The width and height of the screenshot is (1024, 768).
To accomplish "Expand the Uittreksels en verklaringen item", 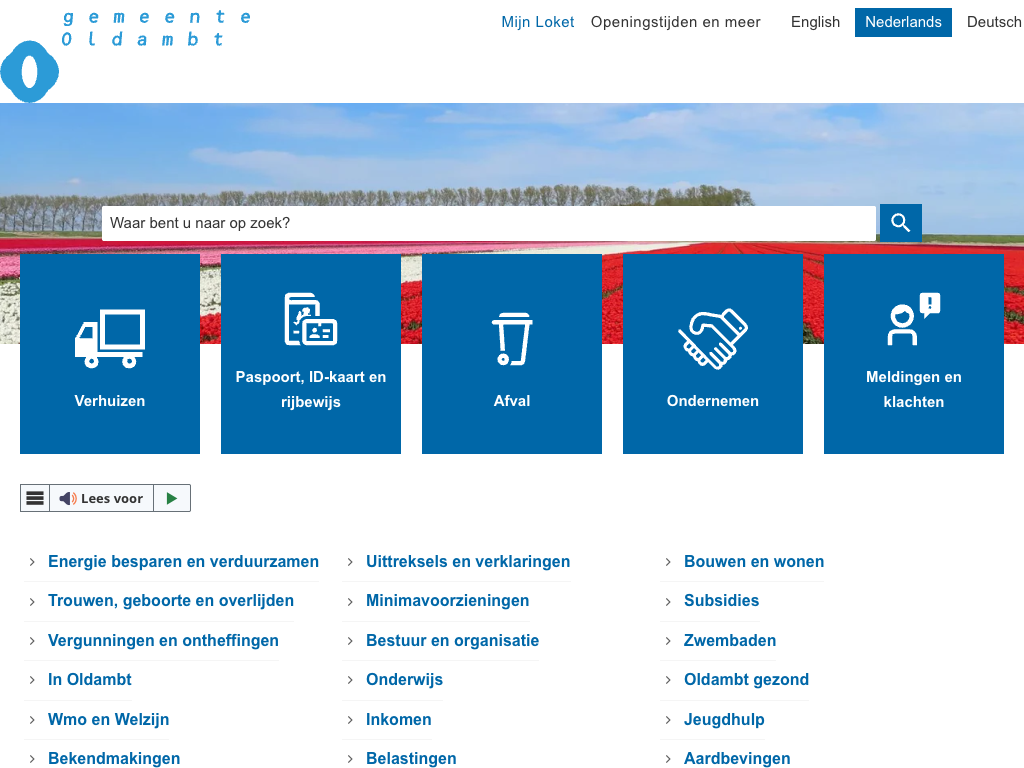I will point(467,562).
